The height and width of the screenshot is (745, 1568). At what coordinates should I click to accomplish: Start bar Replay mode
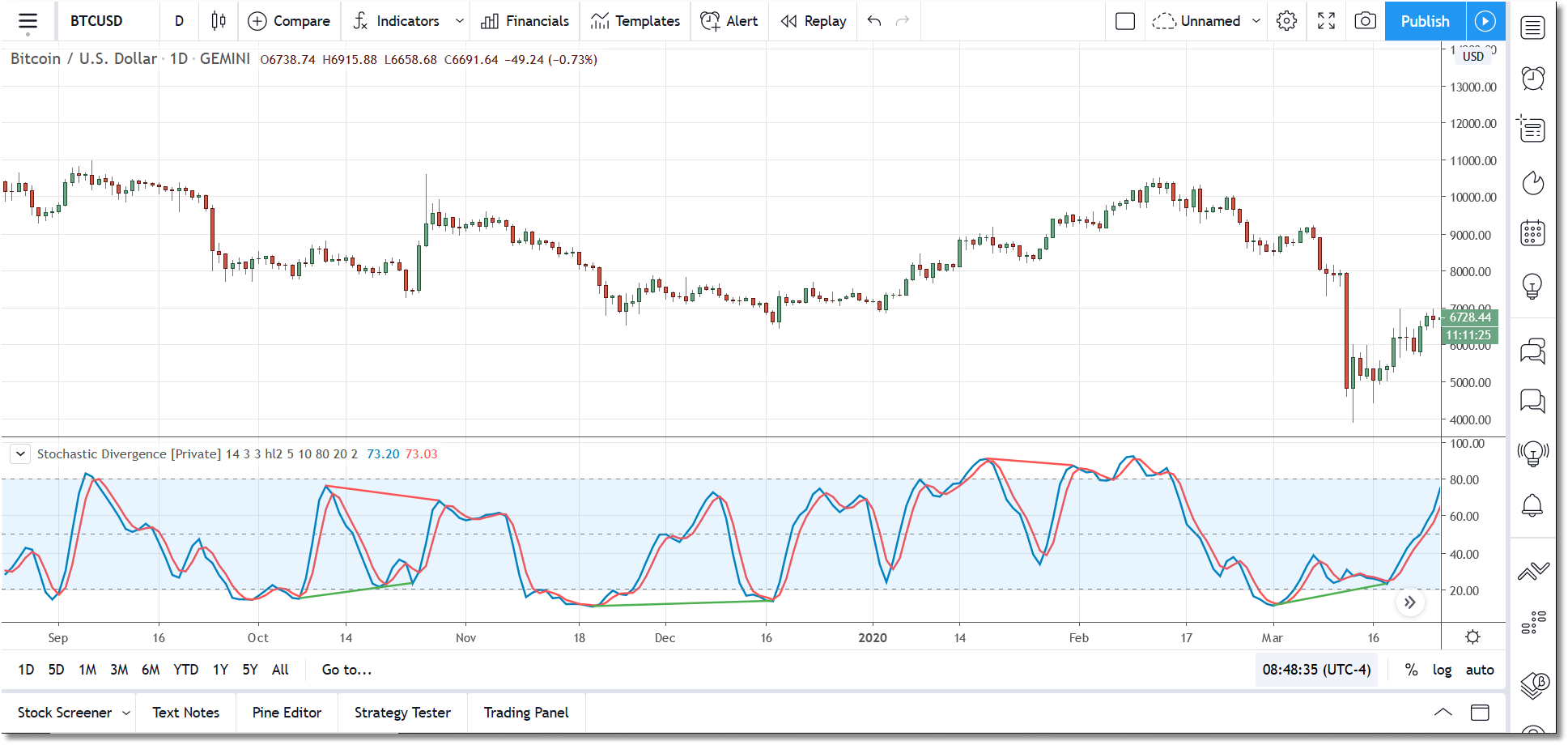tap(814, 21)
